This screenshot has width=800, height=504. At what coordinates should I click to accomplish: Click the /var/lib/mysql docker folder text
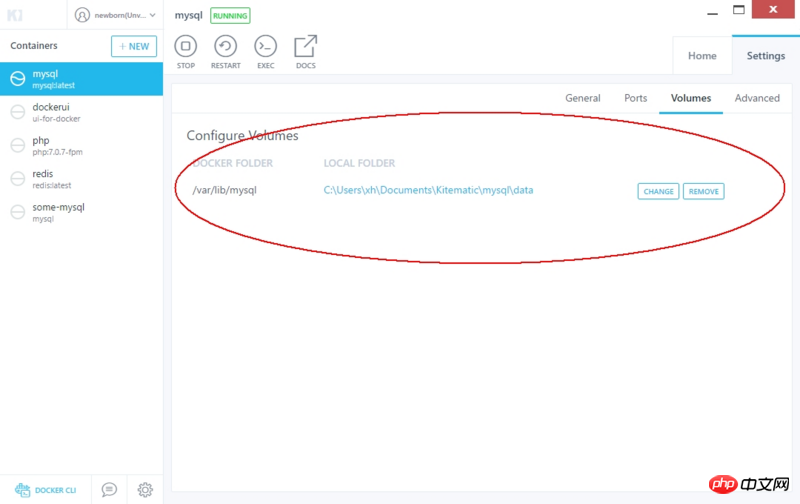[x=224, y=190]
